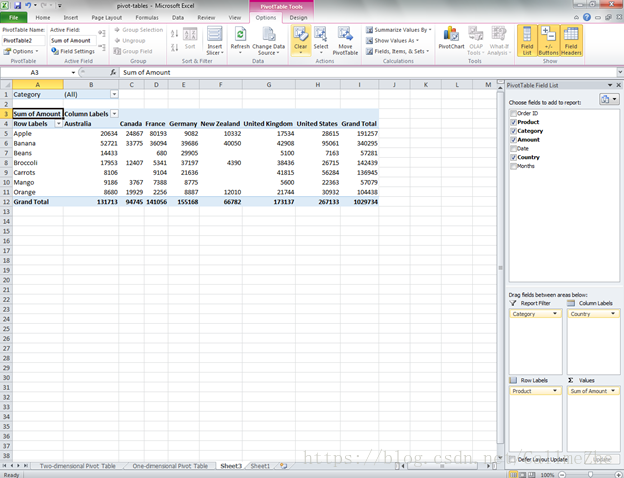Switch to the Formulas tab
Screen dimensions: 624x478
147,18
